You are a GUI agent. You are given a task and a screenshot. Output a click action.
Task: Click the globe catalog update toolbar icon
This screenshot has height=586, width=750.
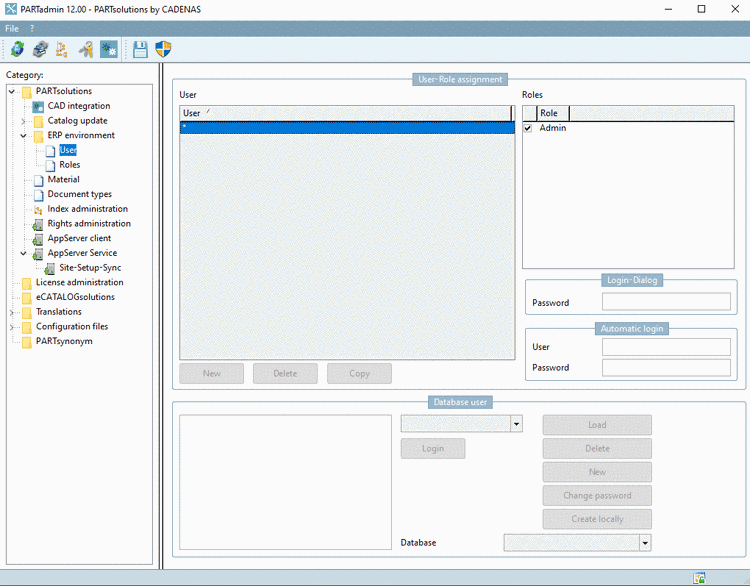point(17,49)
